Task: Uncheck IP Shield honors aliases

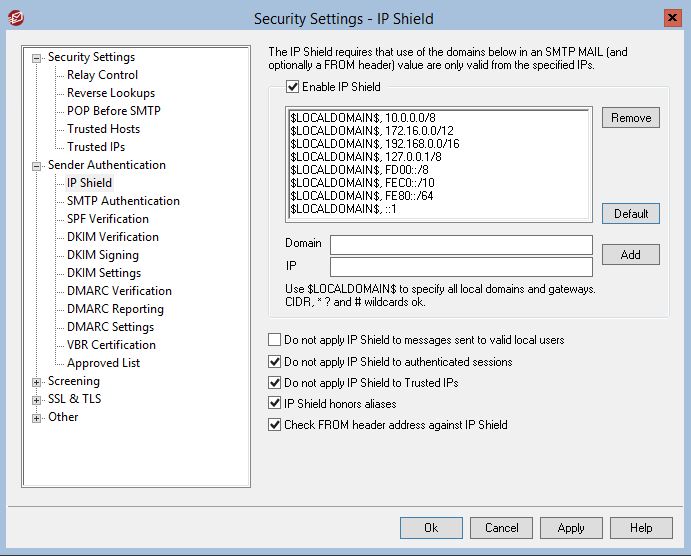Action: point(275,404)
